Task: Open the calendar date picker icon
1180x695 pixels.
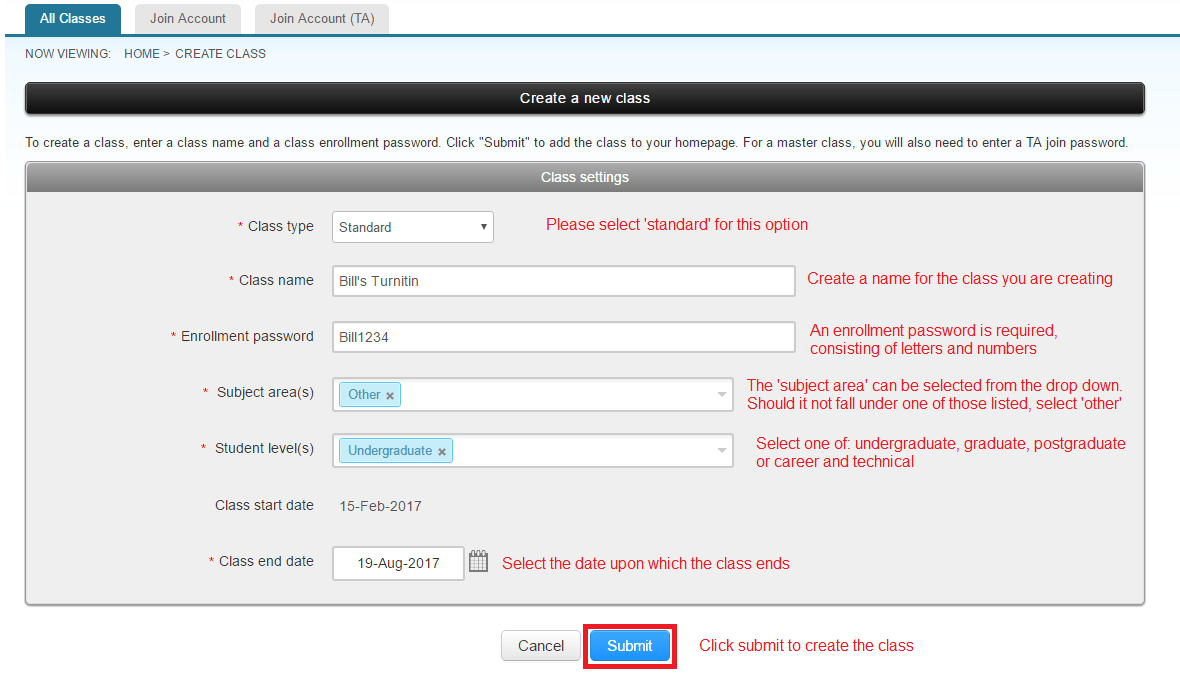Action: tap(478, 561)
